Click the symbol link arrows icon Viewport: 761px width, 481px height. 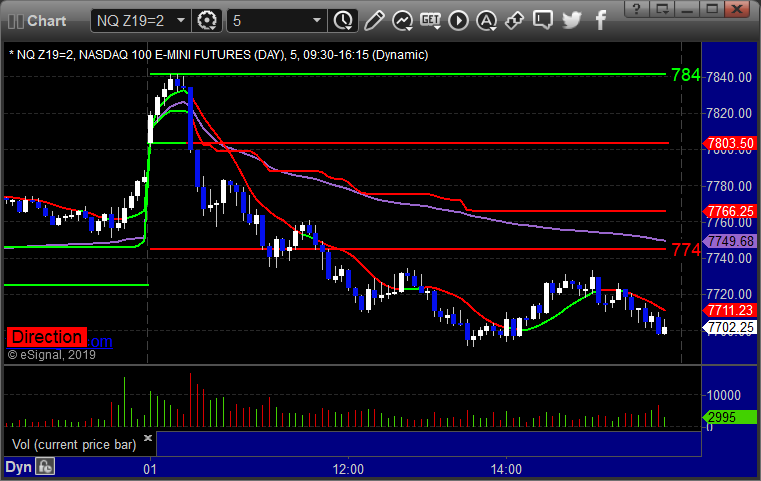pyautogui.click(x=514, y=21)
